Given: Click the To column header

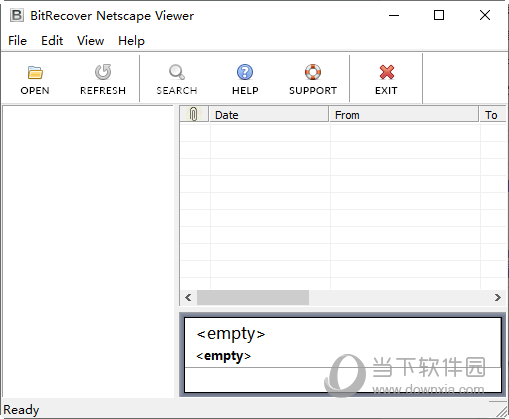Looking at the screenshot, I should click(493, 114).
